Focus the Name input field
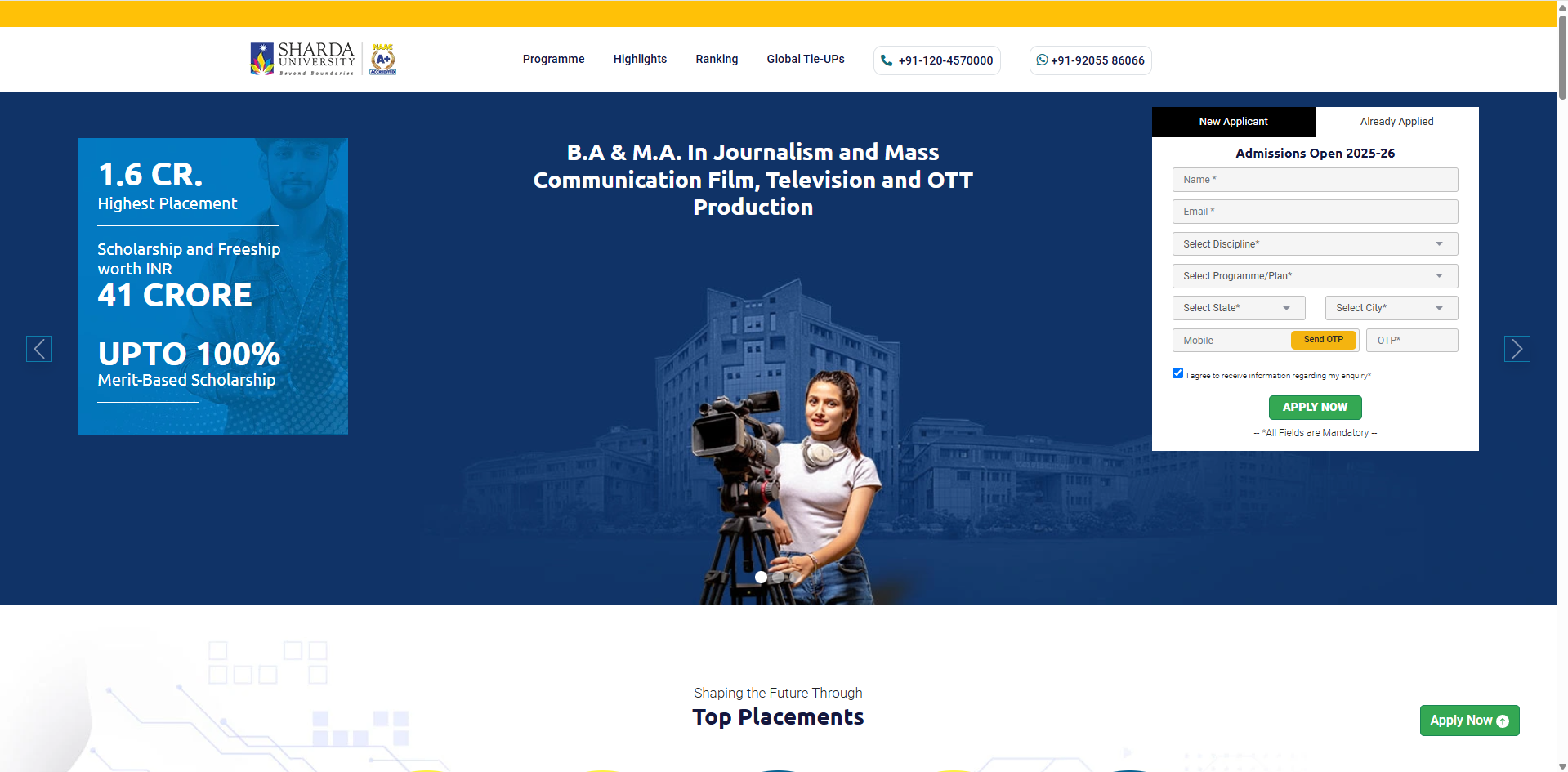The height and width of the screenshot is (772, 1568). point(1315,180)
